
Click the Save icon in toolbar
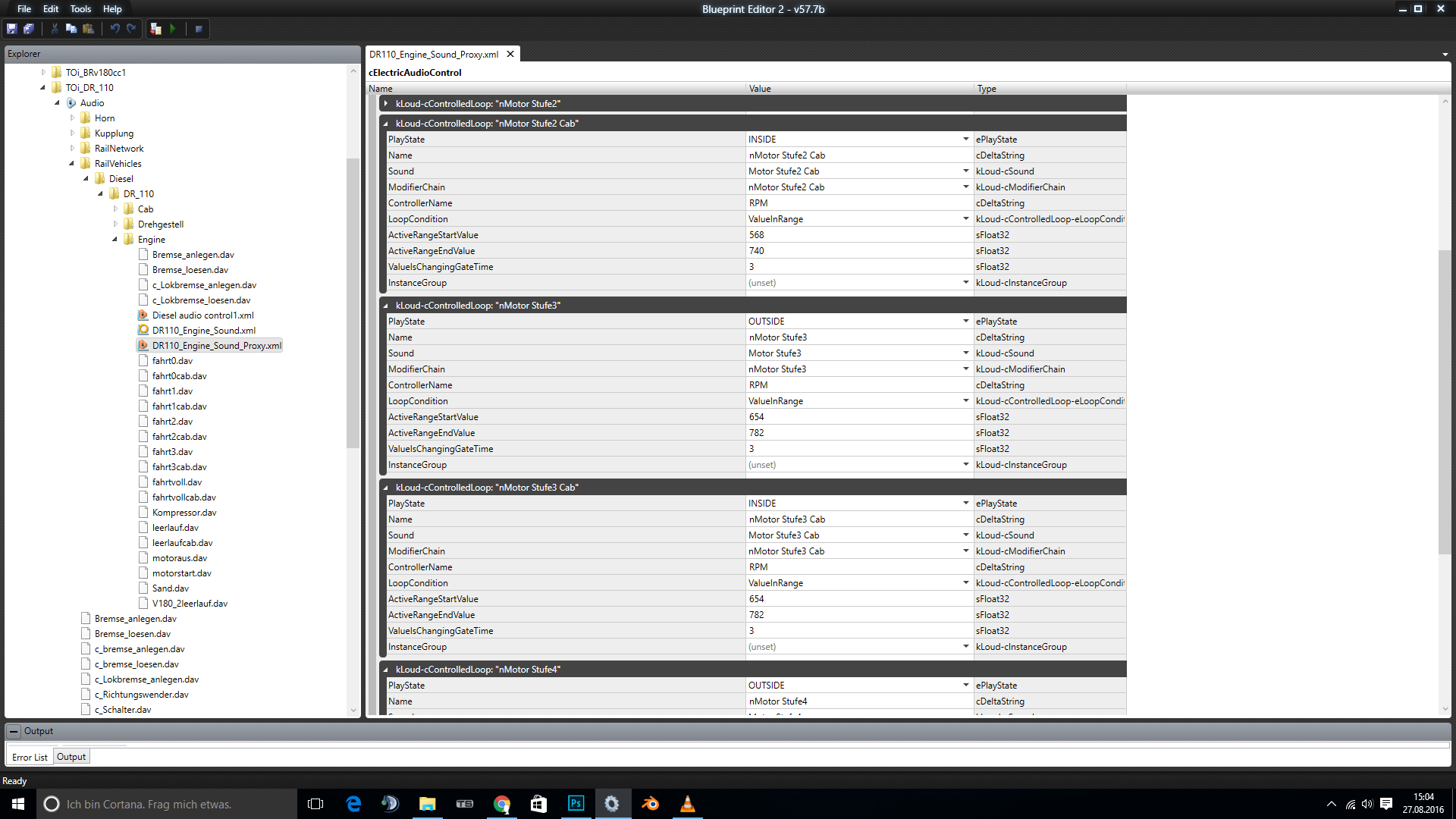coord(11,29)
